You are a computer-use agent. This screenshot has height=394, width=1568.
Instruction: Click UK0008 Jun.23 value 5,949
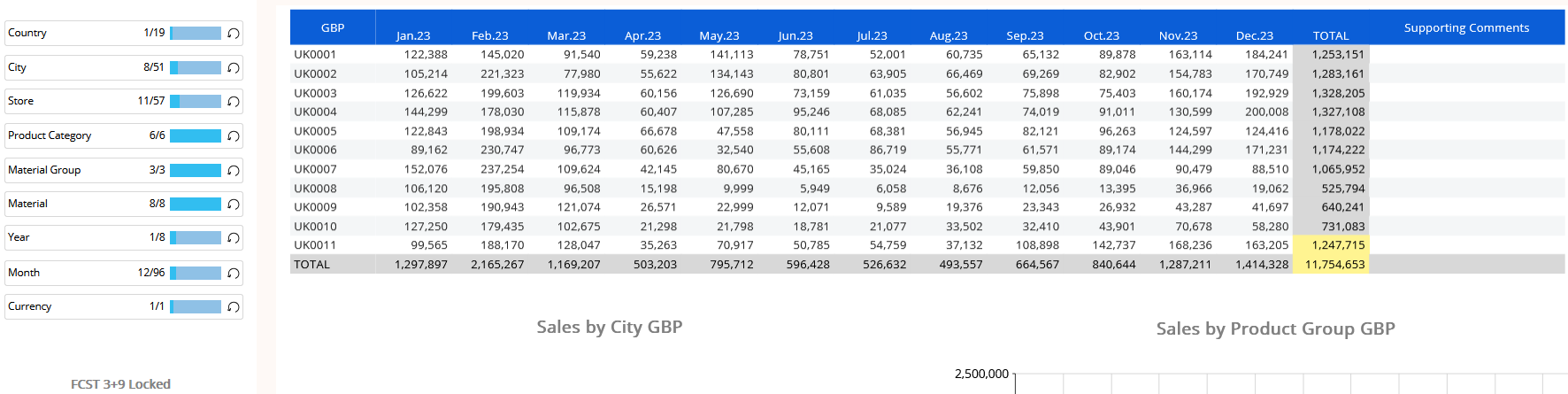click(x=815, y=189)
